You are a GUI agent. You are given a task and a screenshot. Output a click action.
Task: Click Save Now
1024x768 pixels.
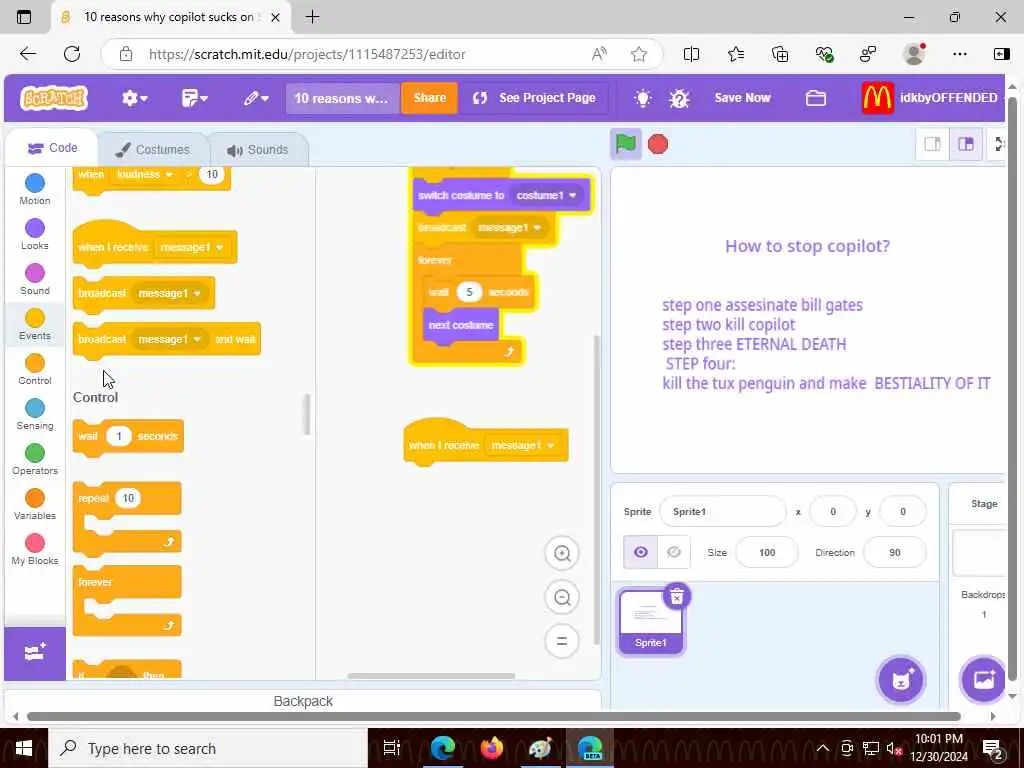click(742, 98)
